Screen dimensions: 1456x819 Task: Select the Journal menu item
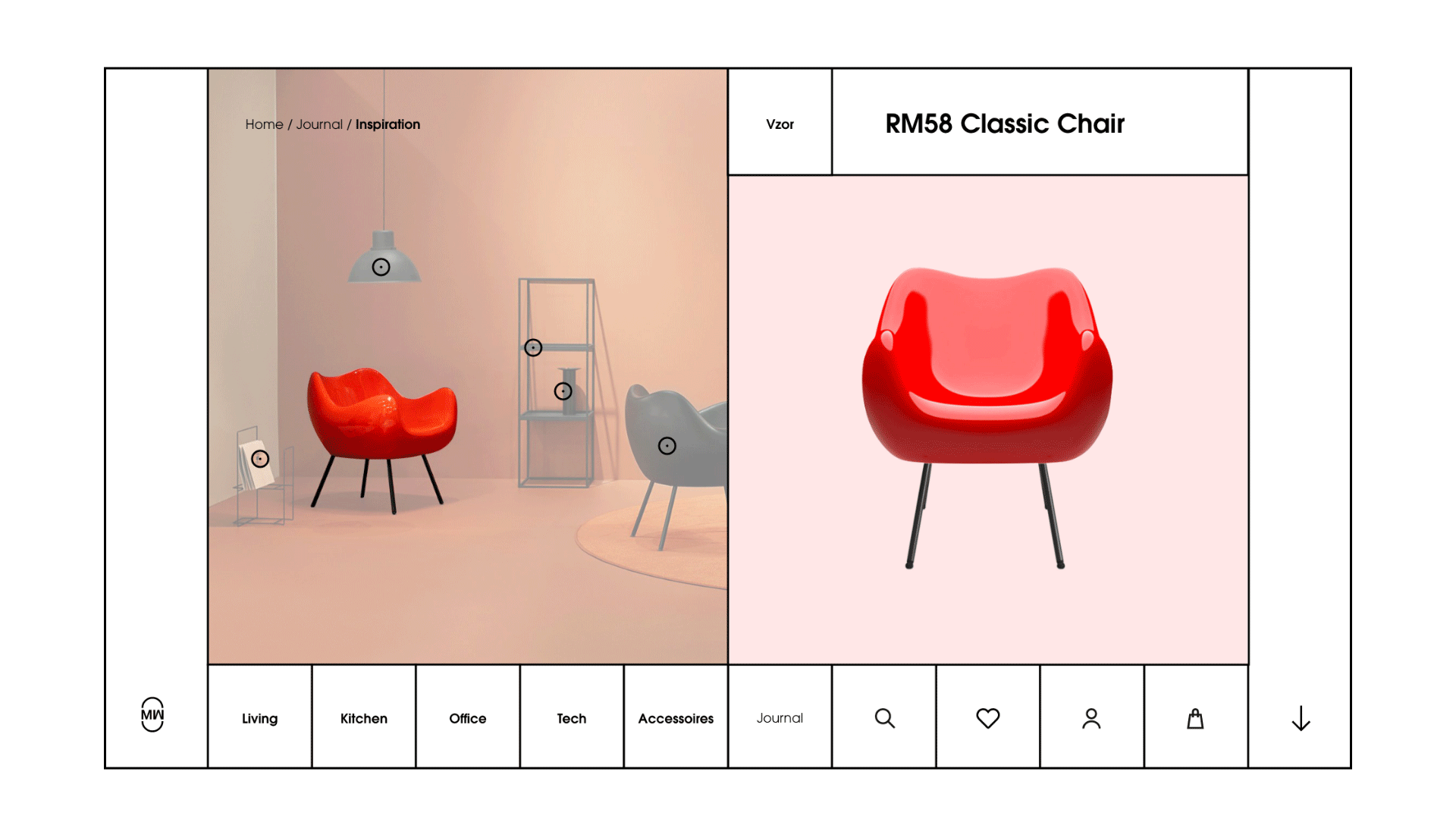coord(780,718)
